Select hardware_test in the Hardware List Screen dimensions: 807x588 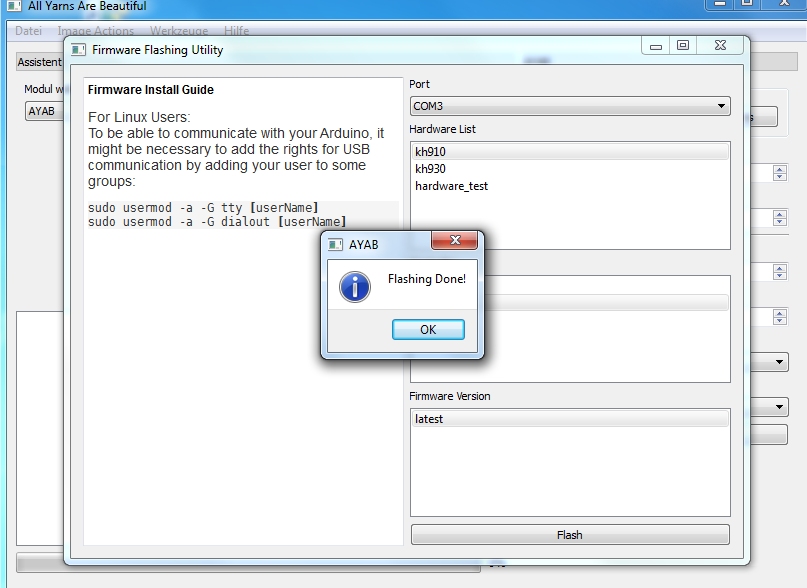pos(570,186)
